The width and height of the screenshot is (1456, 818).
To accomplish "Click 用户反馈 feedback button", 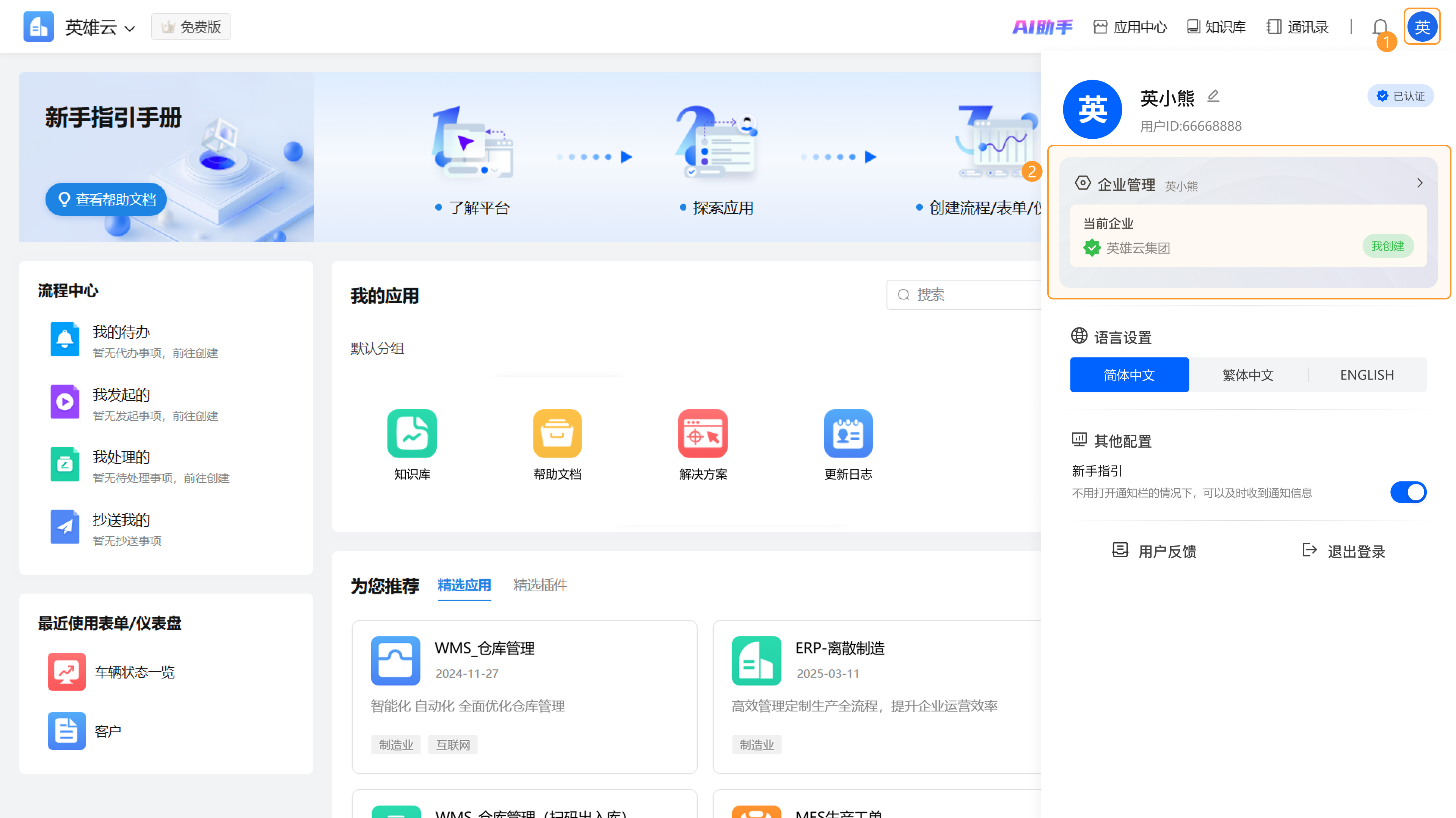I will pyautogui.click(x=1154, y=551).
